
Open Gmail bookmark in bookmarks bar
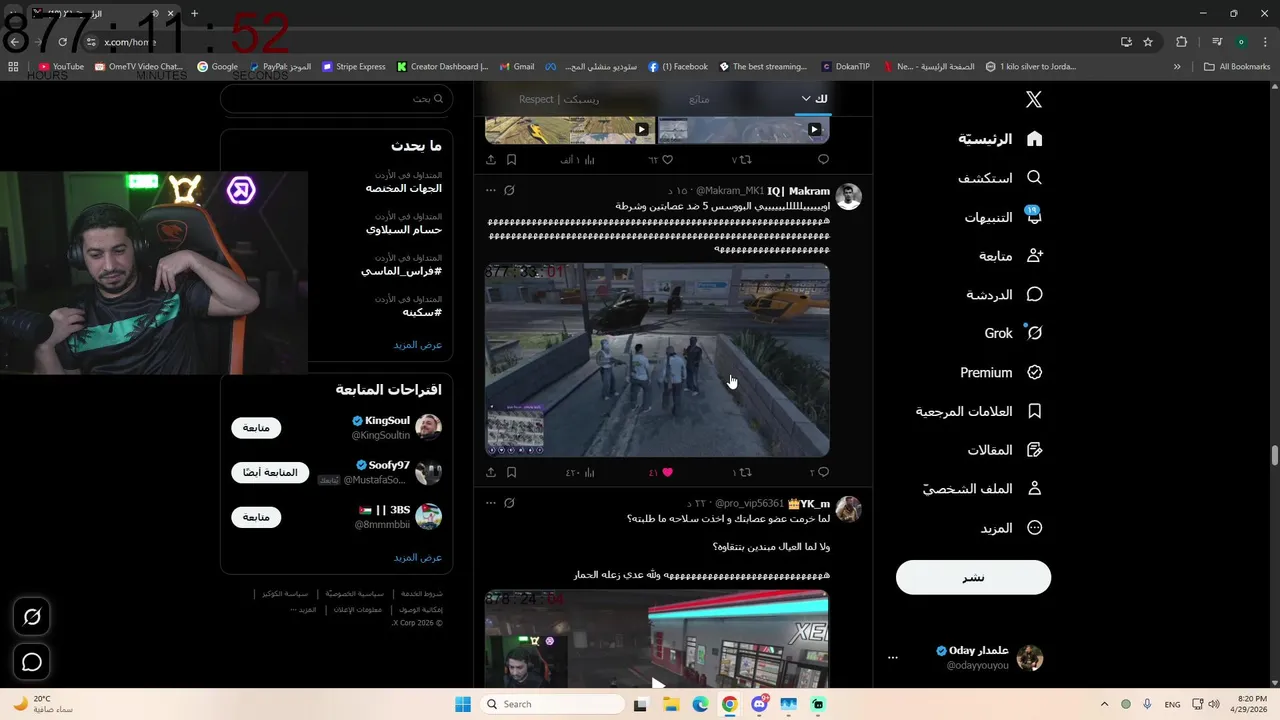(x=517, y=67)
